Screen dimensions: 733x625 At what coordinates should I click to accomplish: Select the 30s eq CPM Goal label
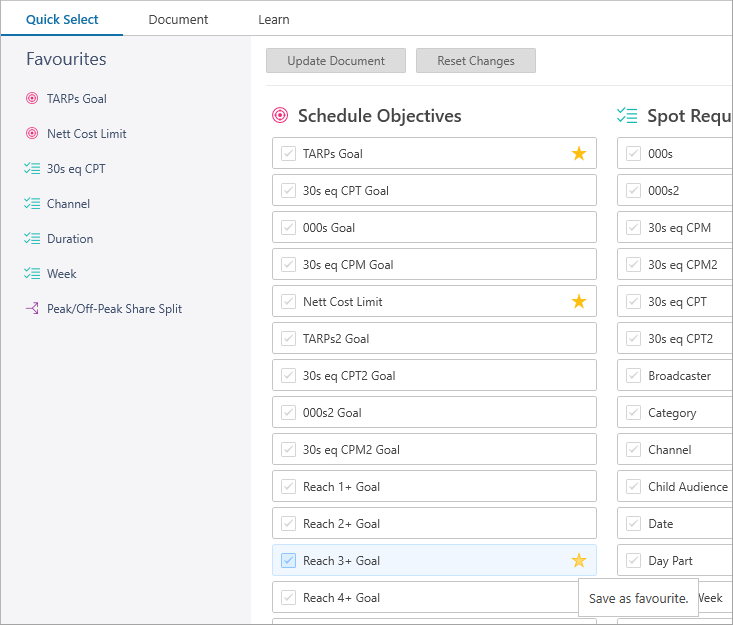pyautogui.click(x=348, y=265)
